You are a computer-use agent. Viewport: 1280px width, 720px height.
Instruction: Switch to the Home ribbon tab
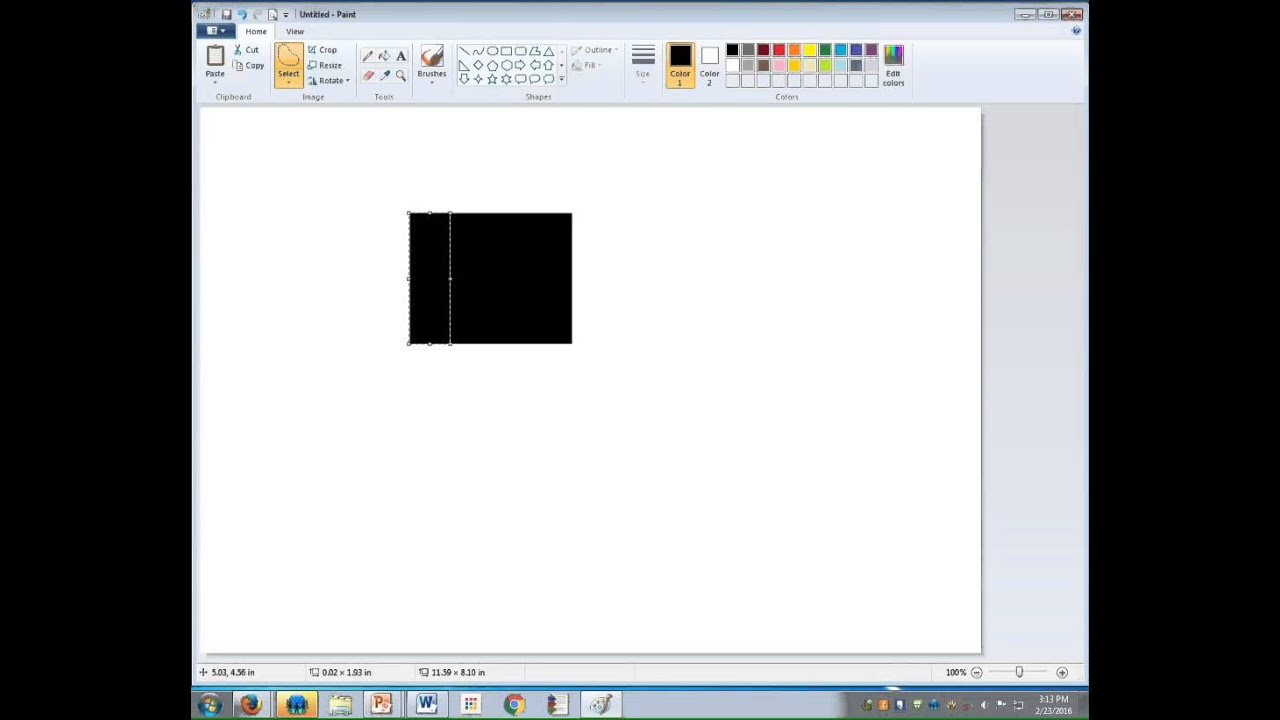(256, 31)
